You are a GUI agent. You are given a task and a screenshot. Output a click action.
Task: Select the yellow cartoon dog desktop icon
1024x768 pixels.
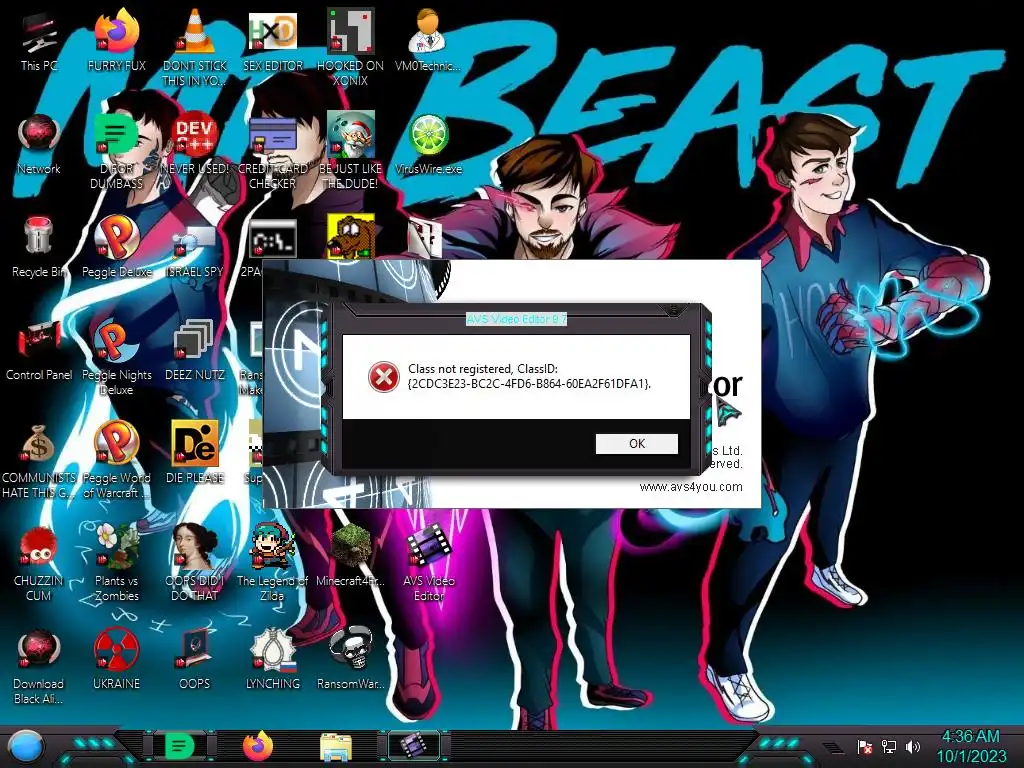(x=351, y=236)
